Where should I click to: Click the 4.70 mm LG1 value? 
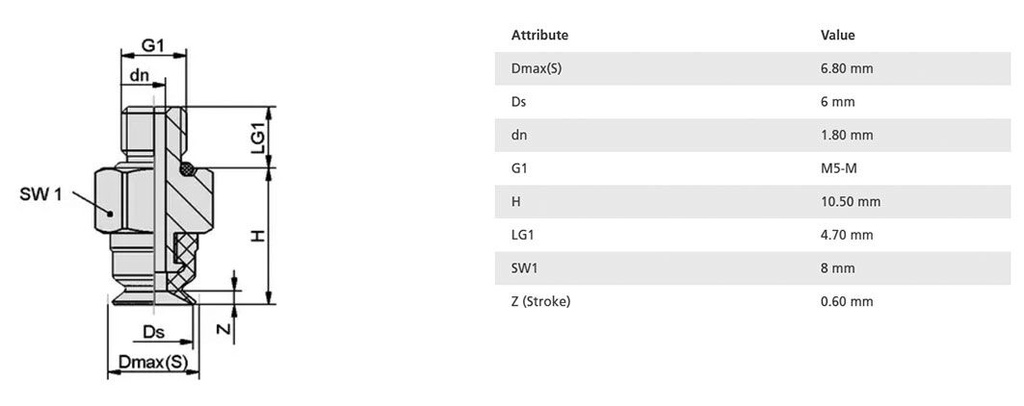click(x=846, y=235)
